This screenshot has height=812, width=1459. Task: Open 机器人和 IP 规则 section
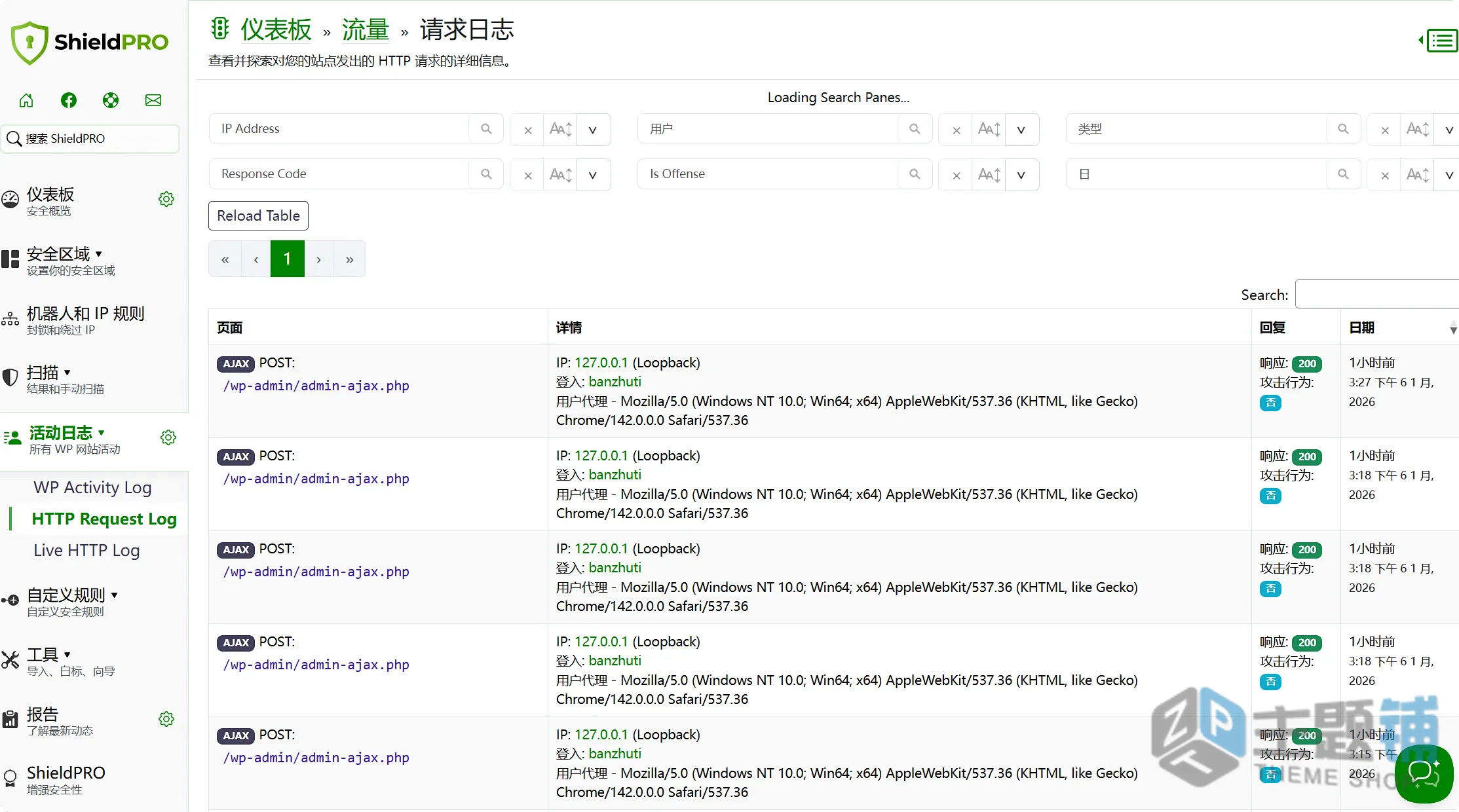click(85, 320)
